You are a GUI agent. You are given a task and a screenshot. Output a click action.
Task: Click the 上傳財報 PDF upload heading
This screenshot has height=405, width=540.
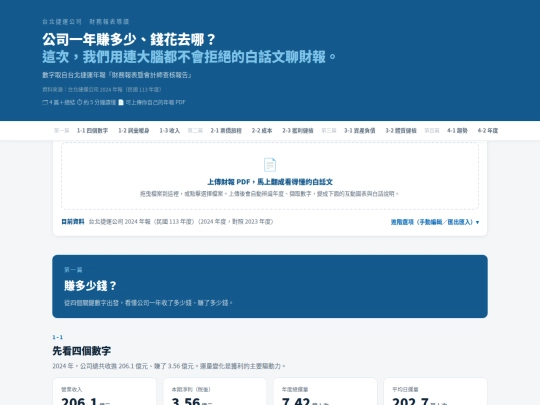[270, 182]
